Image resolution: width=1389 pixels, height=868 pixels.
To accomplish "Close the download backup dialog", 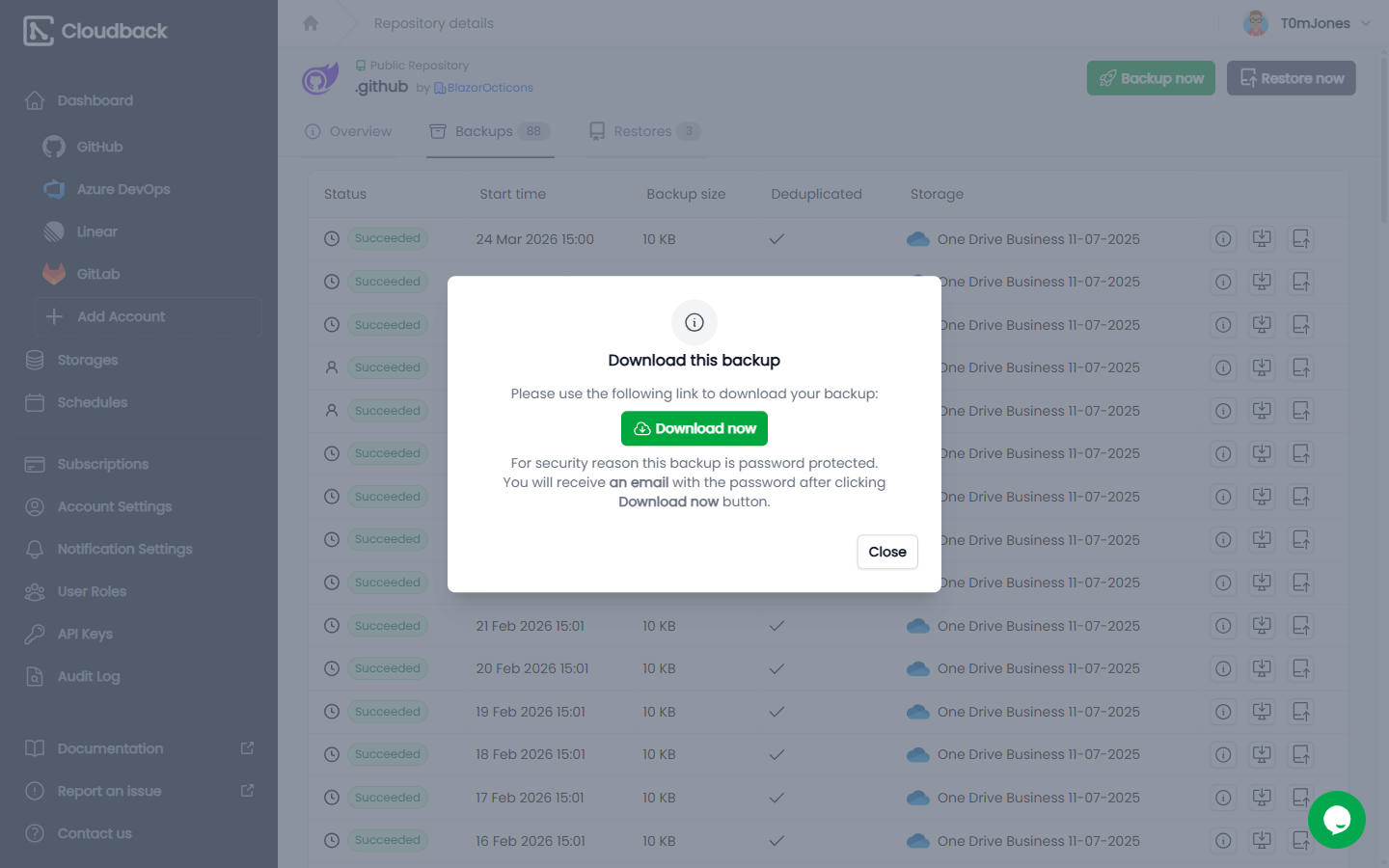I will click(886, 552).
